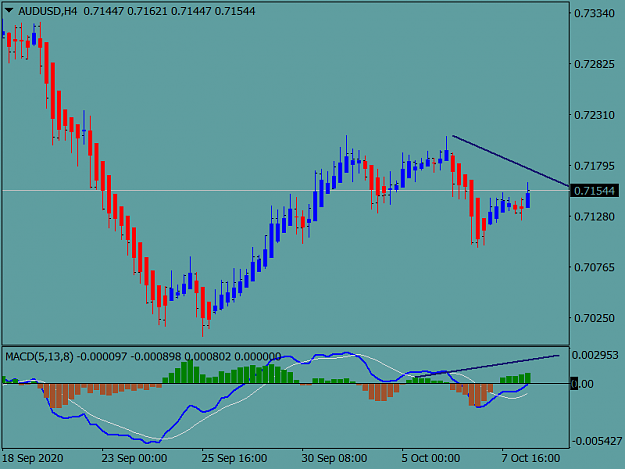
Task: Click the current price label 0.71544
Action: coord(594,191)
